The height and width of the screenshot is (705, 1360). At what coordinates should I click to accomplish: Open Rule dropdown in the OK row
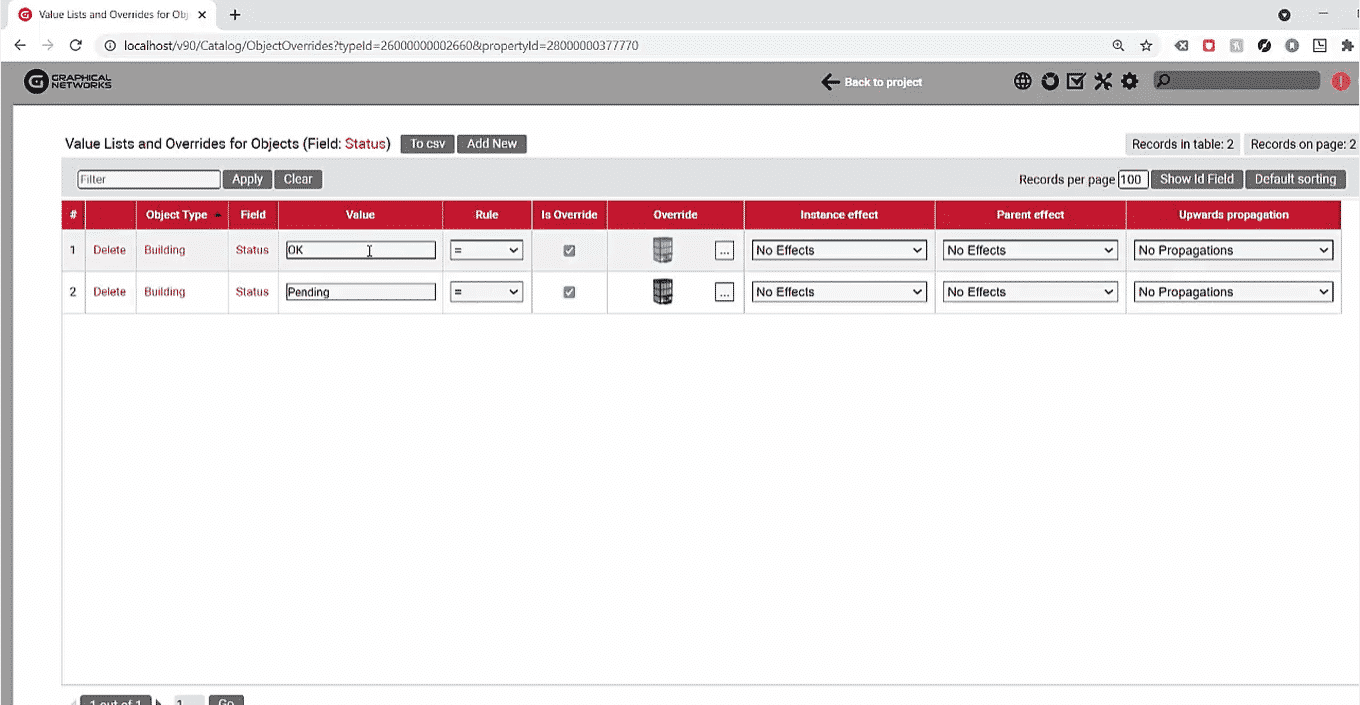point(486,250)
